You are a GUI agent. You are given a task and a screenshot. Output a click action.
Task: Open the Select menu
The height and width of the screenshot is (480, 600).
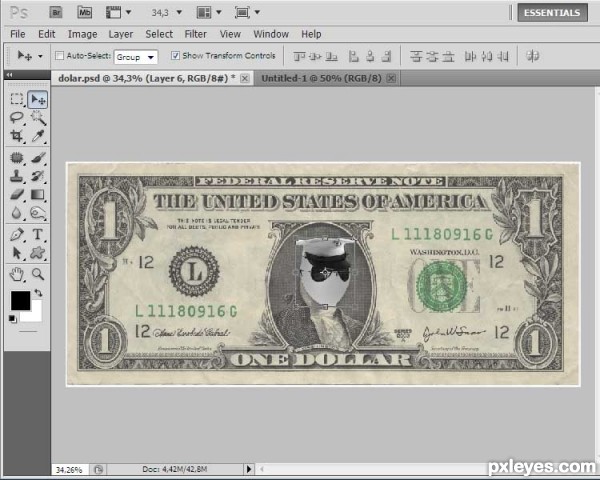159,34
